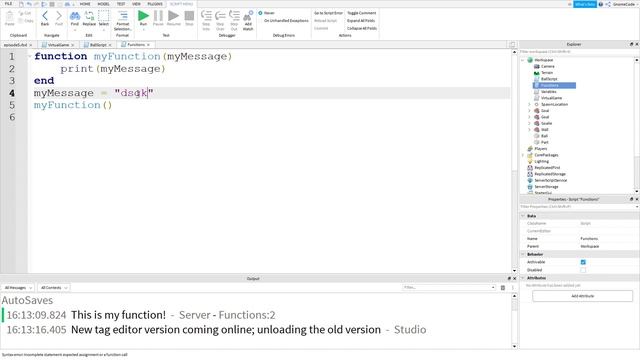Navigate Forward with the right arrow
This screenshot has width=640, height=360.
pos(59,16)
